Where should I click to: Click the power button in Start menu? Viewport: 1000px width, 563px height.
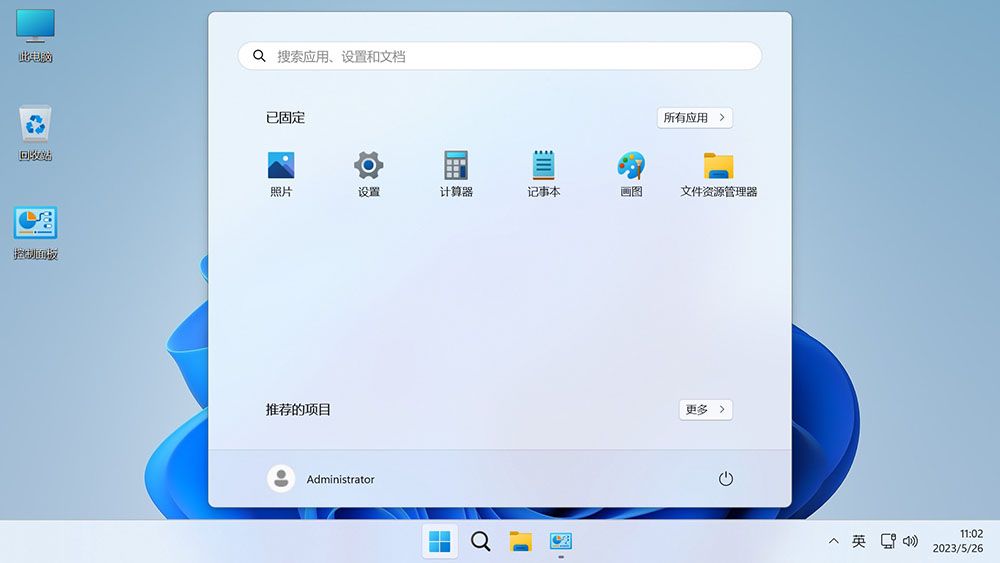click(726, 479)
